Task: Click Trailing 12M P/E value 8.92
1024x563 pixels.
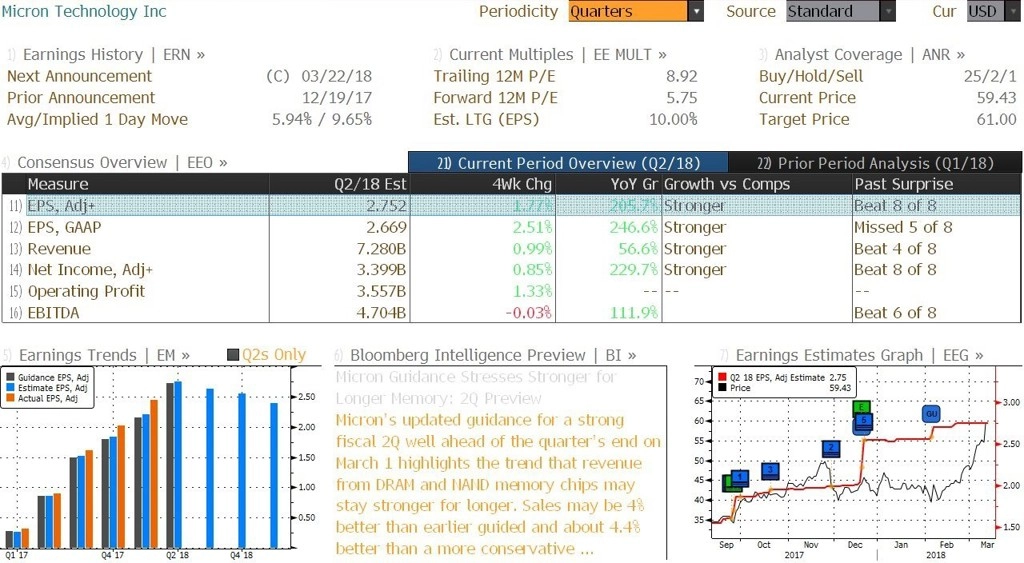Action: (x=682, y=76)
